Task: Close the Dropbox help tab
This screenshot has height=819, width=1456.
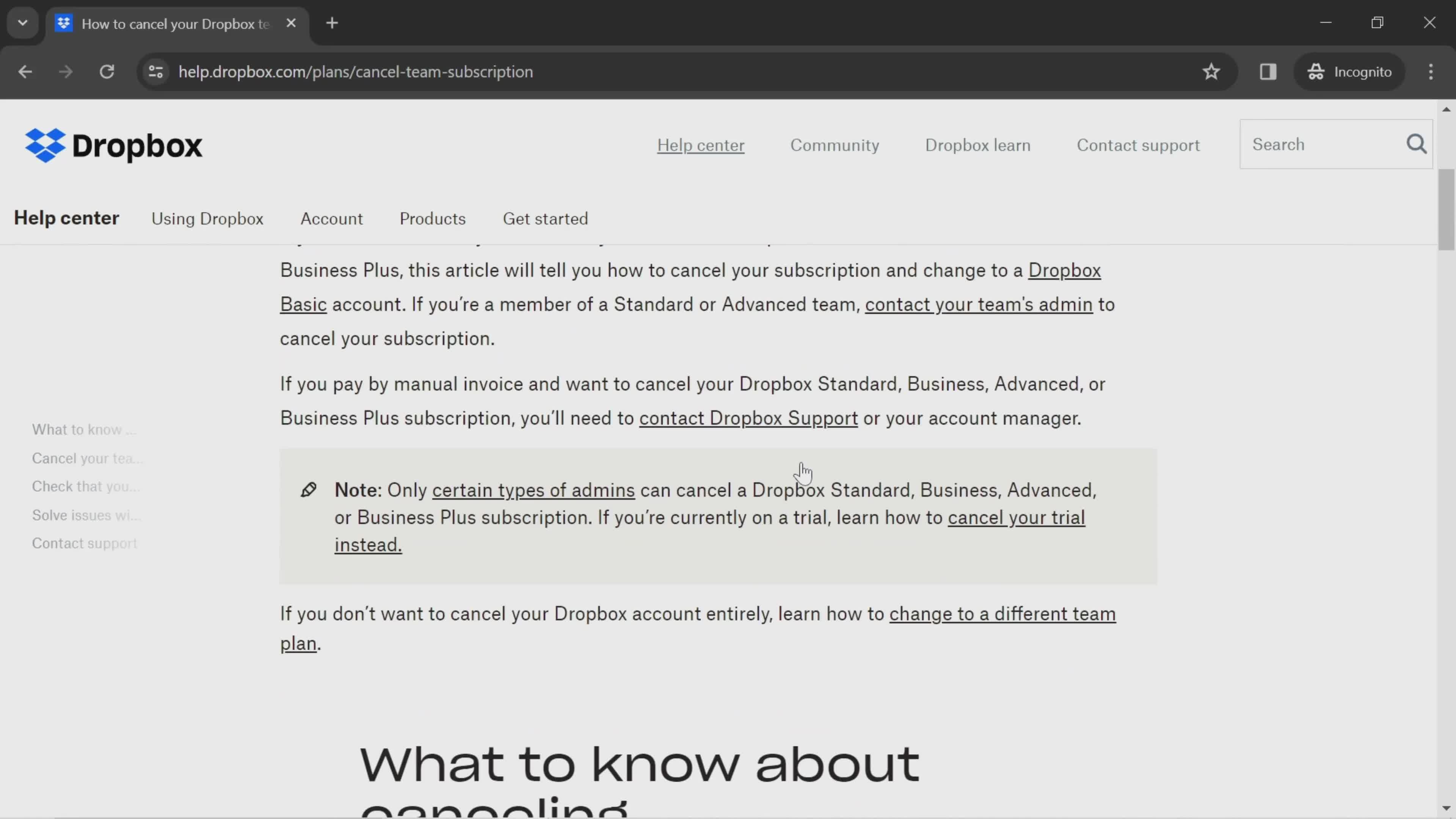Action: pos(291,23)
